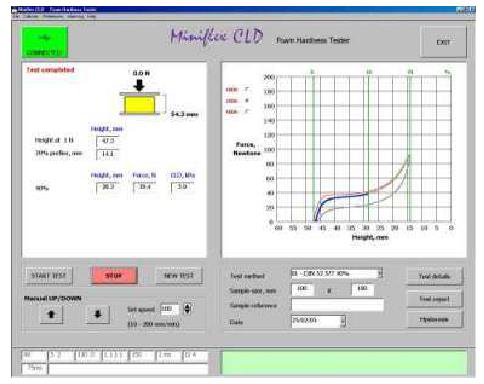Click the black downward force arrow icon
Screen dimensions: 484x384
point(139,85)
